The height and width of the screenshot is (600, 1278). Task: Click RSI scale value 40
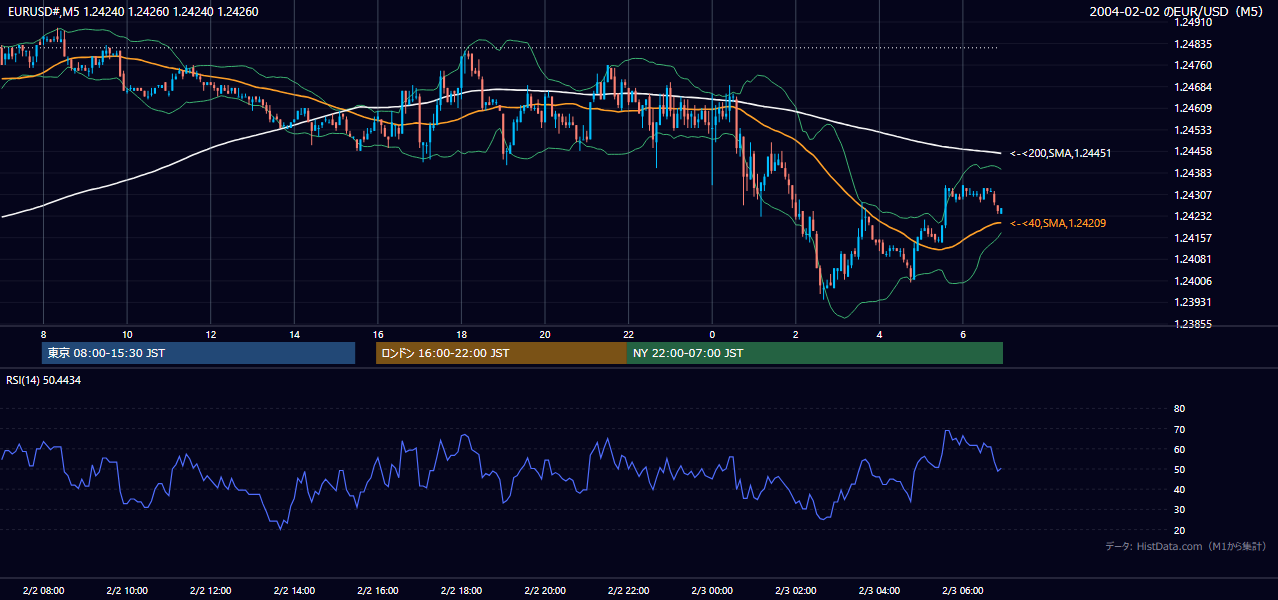point(1179,489)
